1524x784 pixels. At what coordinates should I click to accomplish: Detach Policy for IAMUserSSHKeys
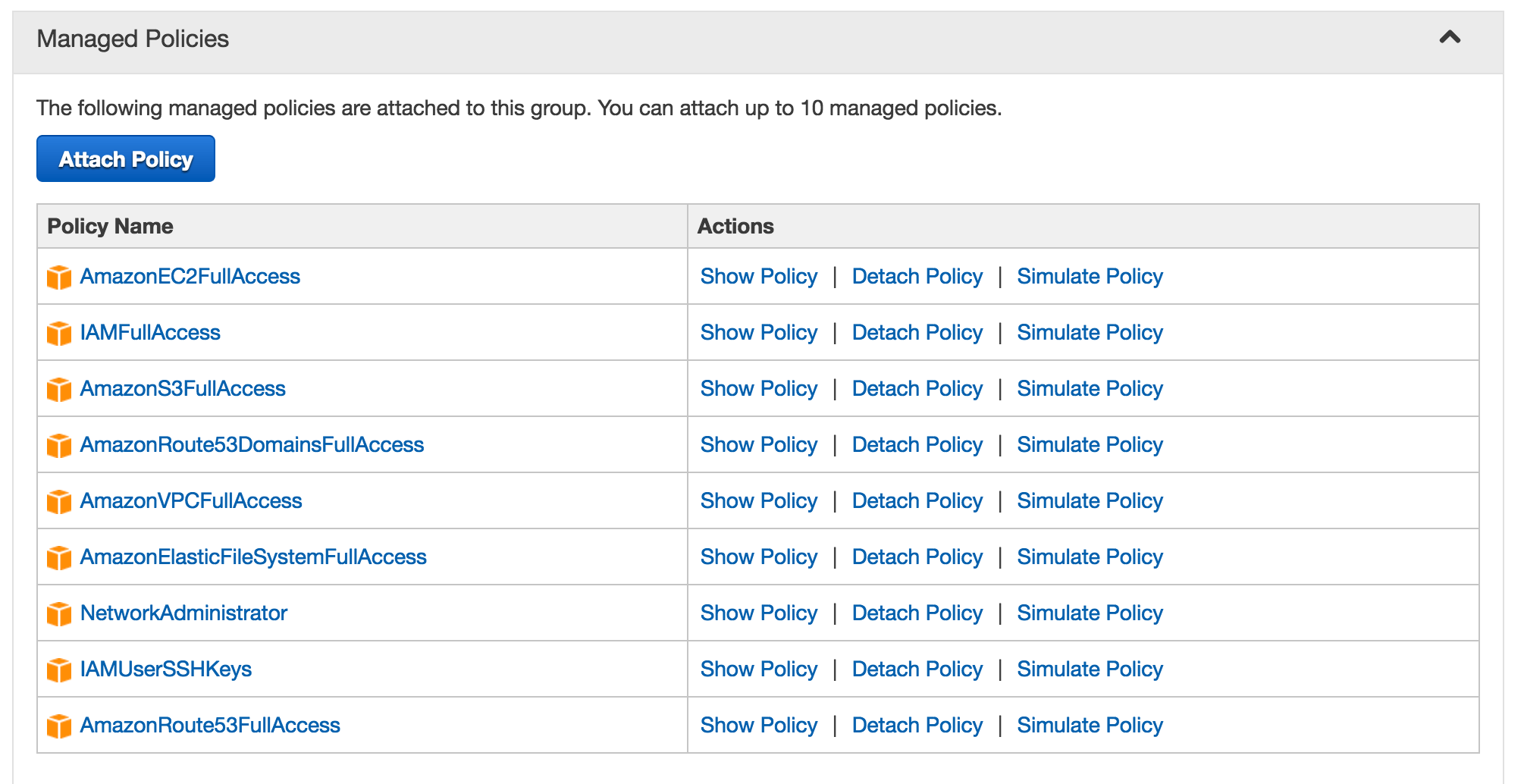pos(917,669)
